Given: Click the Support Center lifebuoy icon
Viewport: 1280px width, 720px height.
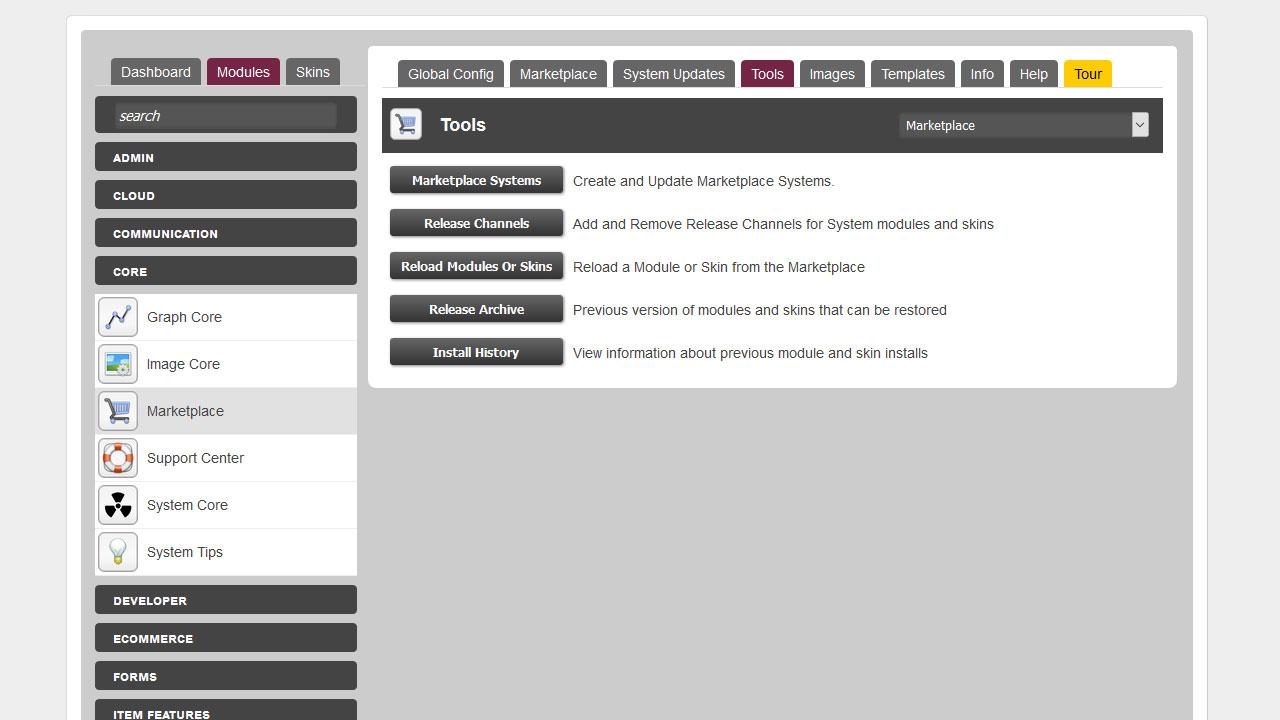Looking at the screenshot, I should (118, 458).
